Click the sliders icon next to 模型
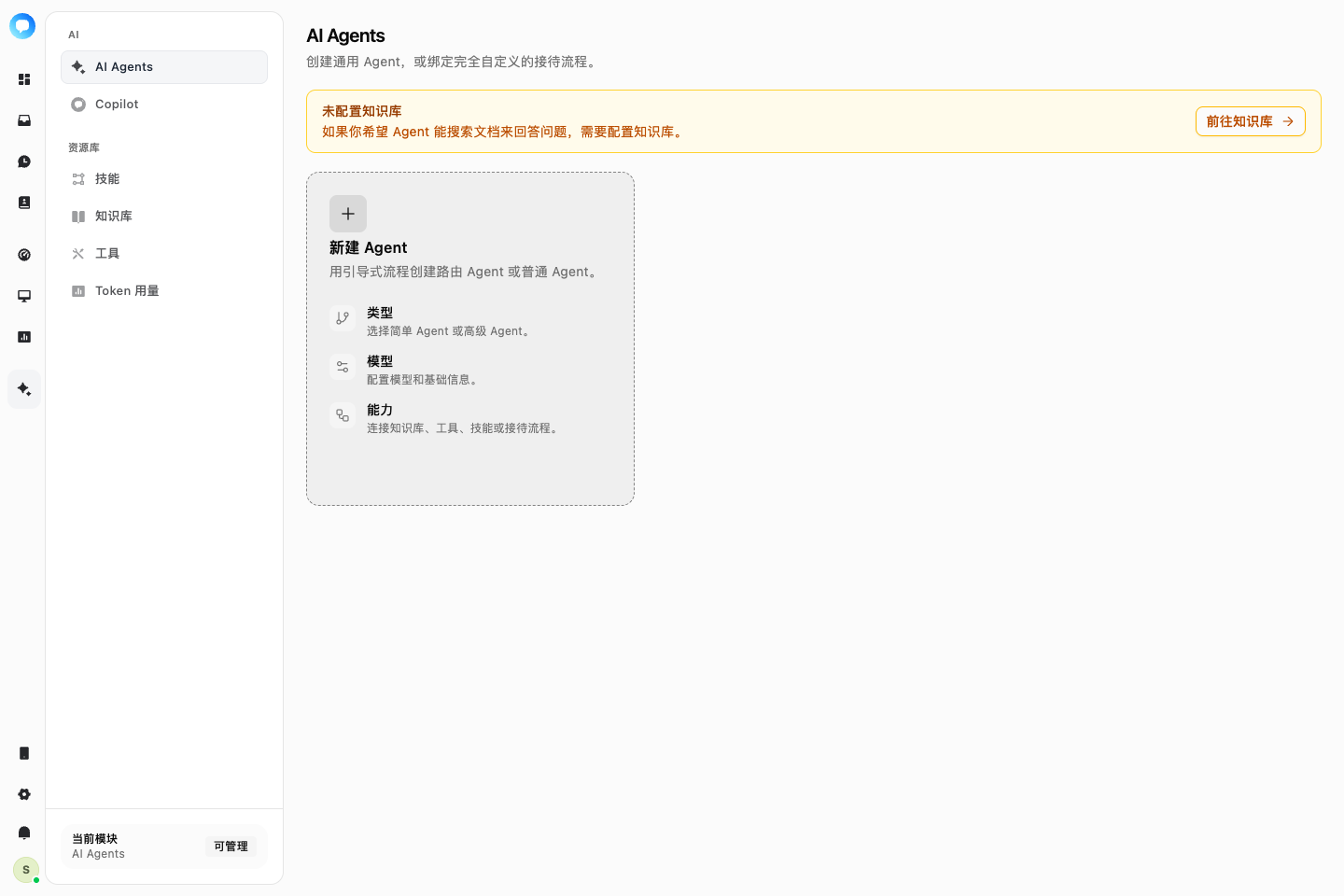1344x896 pixels. pos(343,367)
